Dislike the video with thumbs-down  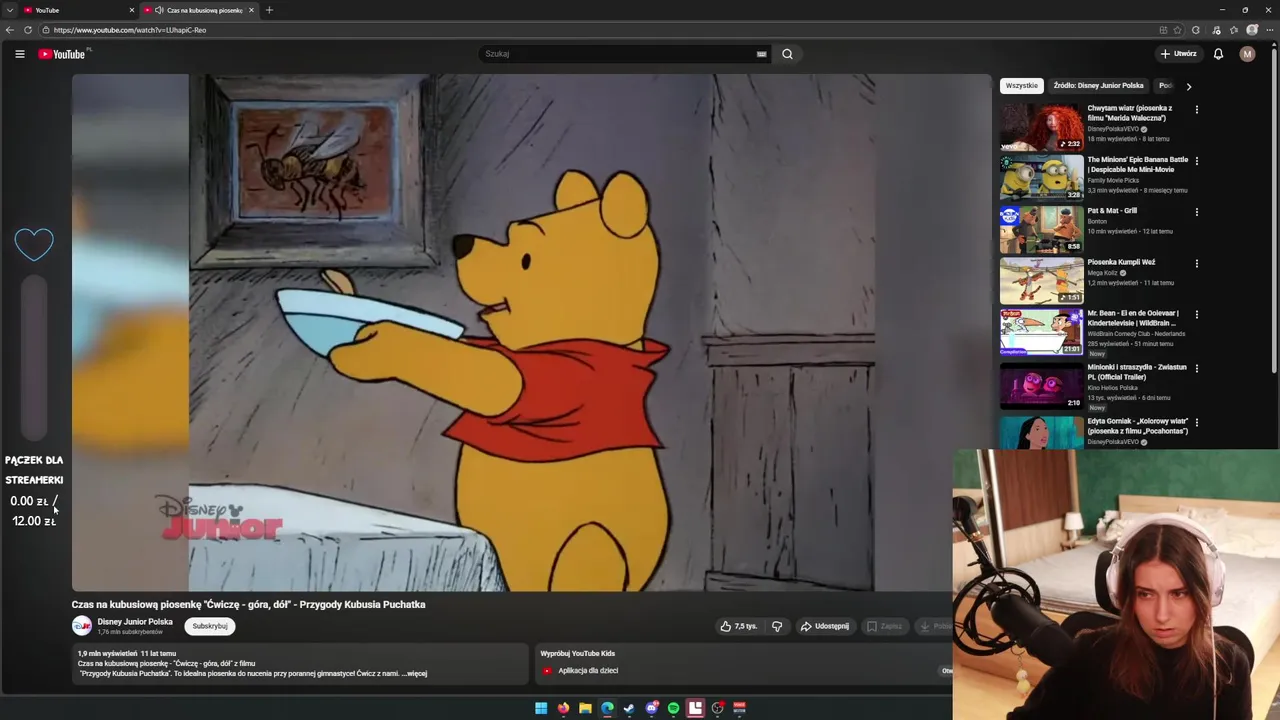[777, 626]
